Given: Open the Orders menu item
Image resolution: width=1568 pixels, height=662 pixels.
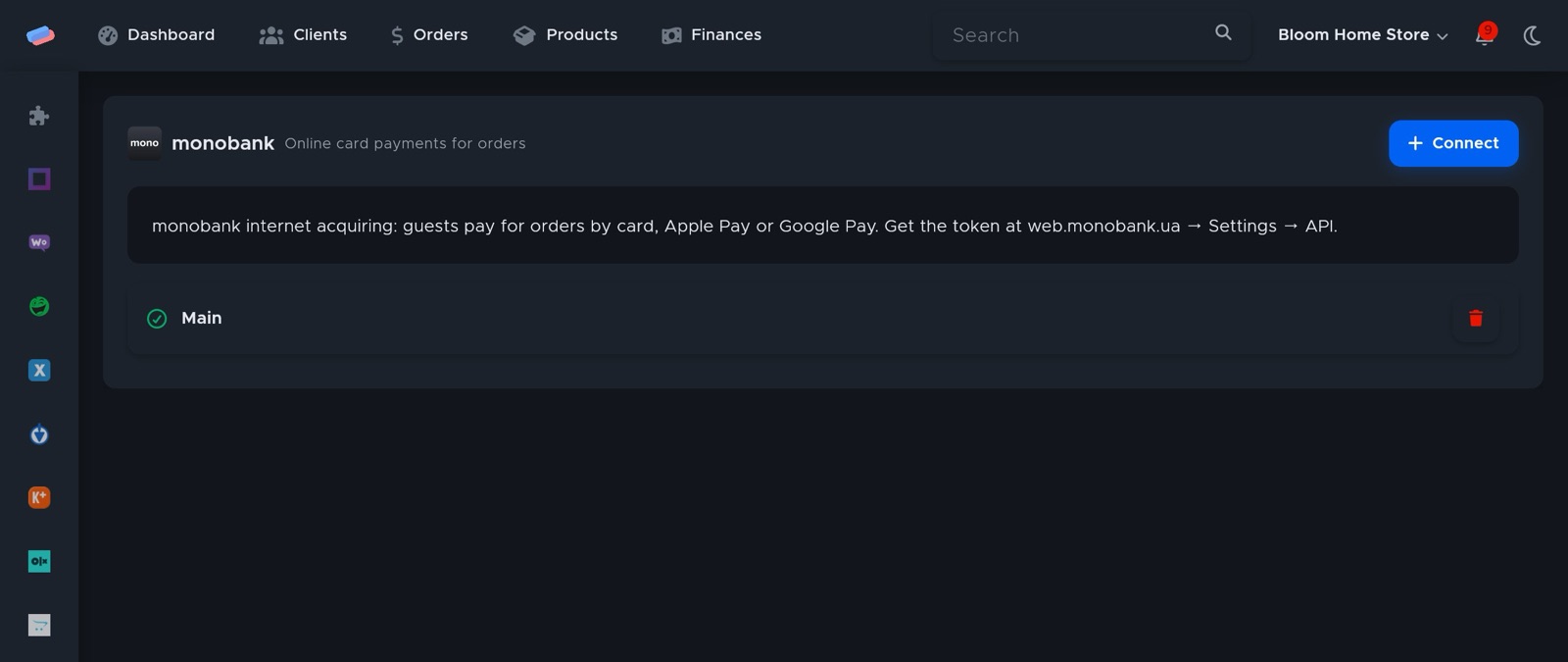Looking at the screenshot, I should coord(429,35).
